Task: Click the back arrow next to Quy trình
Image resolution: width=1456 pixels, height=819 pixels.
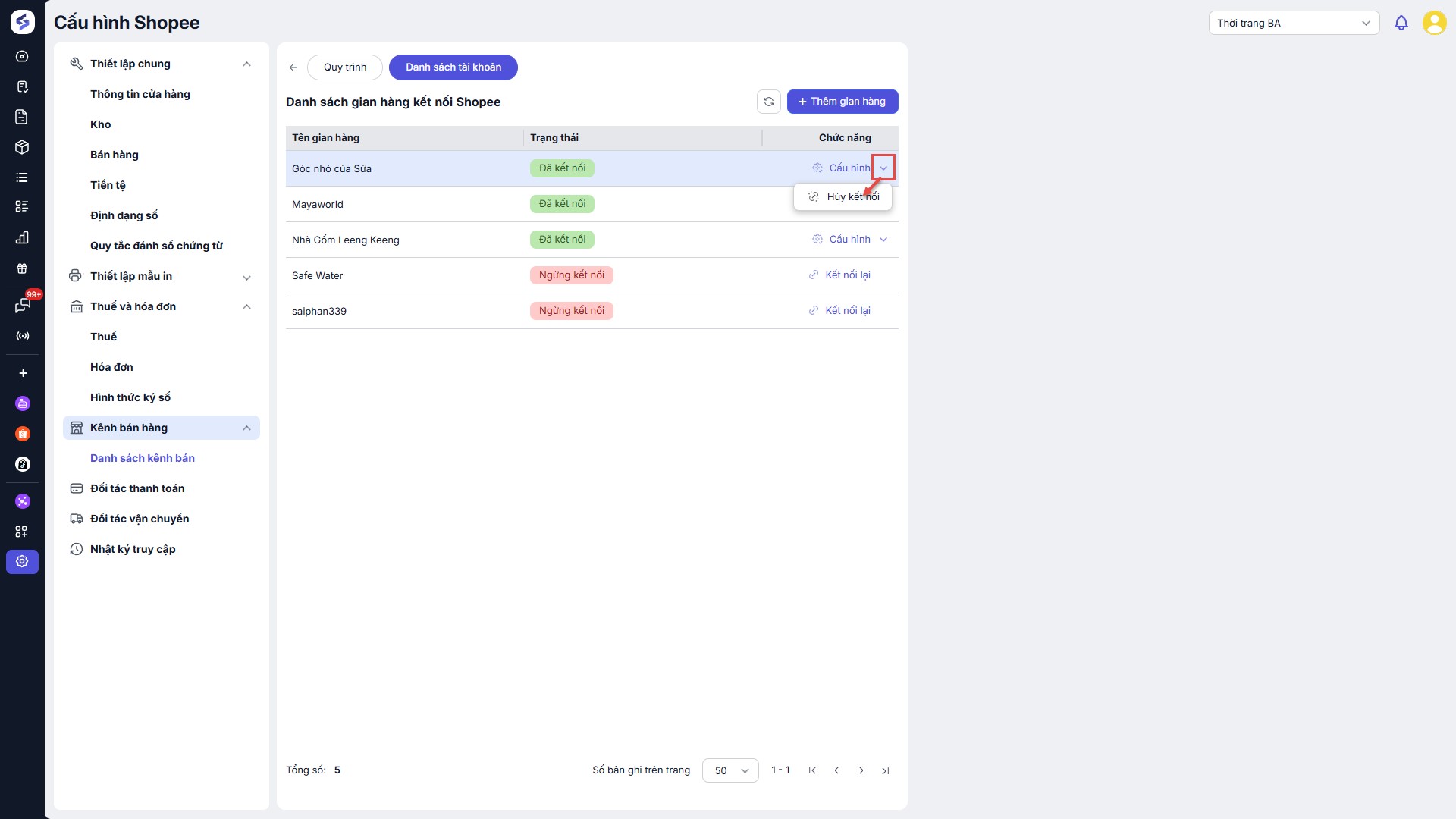Action: (293, 67)
